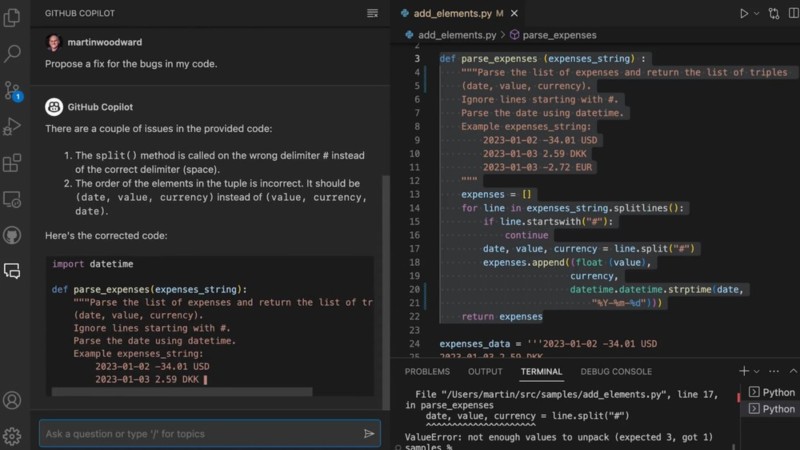
Task: Click parse_expenses symbol in breadcrumb
Action: click(x=559, y=35)
